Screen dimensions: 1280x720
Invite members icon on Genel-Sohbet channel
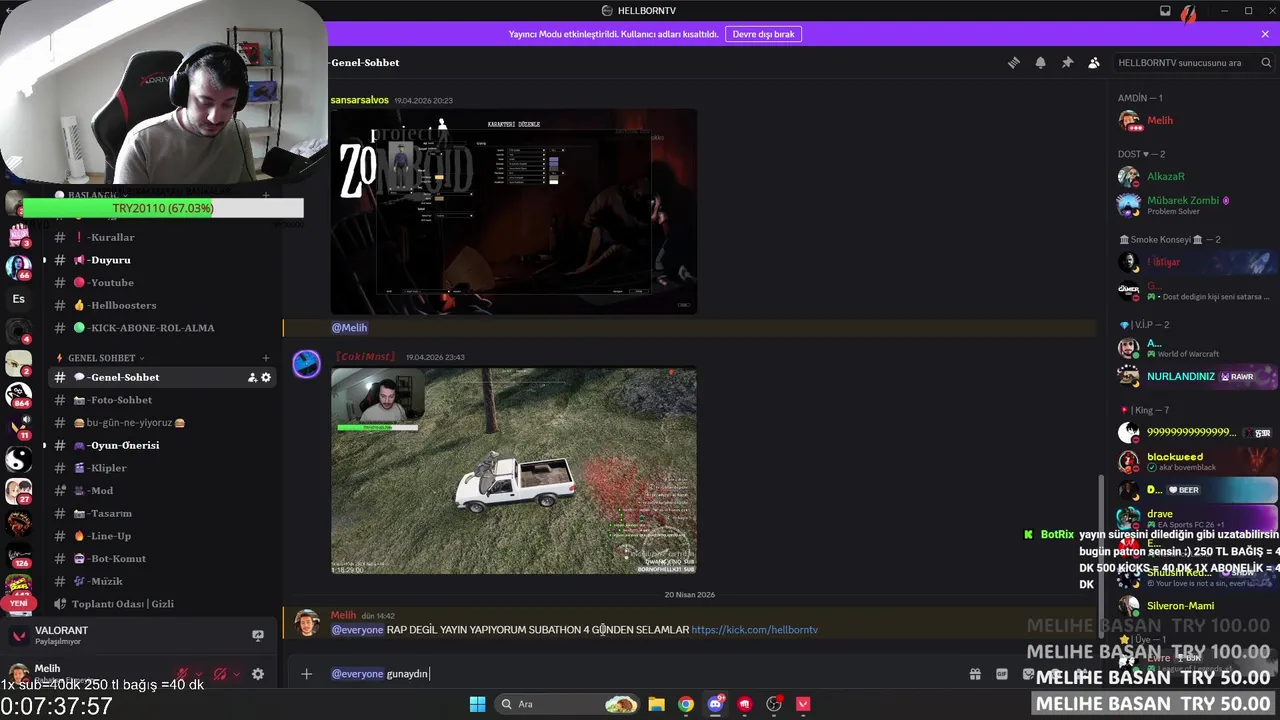point(252,377)
